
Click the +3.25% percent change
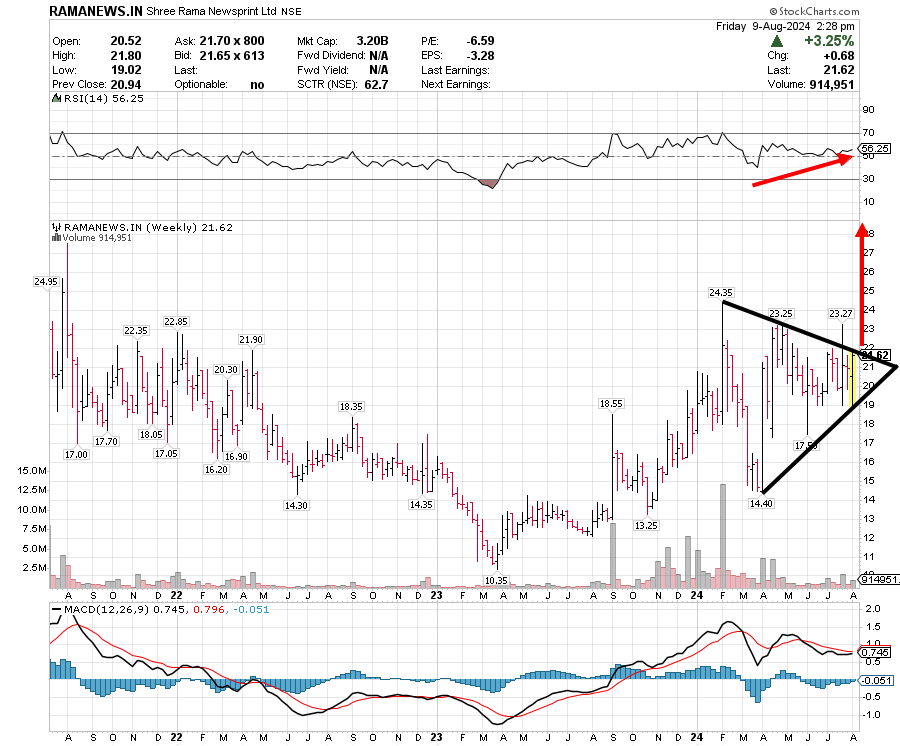coord(829,41)
